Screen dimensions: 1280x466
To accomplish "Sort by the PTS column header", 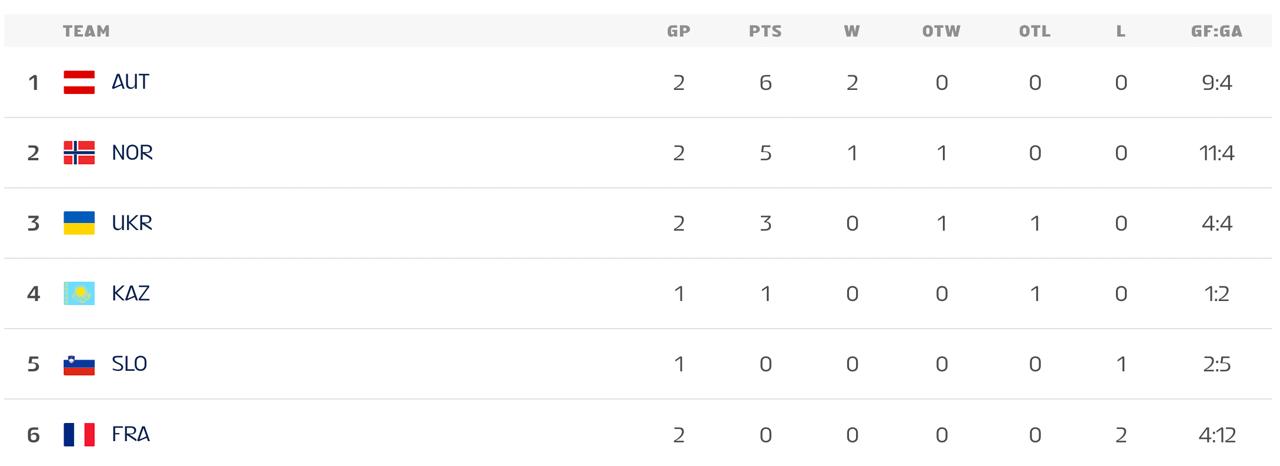I will pyautogui.click(x=765, y=31).
